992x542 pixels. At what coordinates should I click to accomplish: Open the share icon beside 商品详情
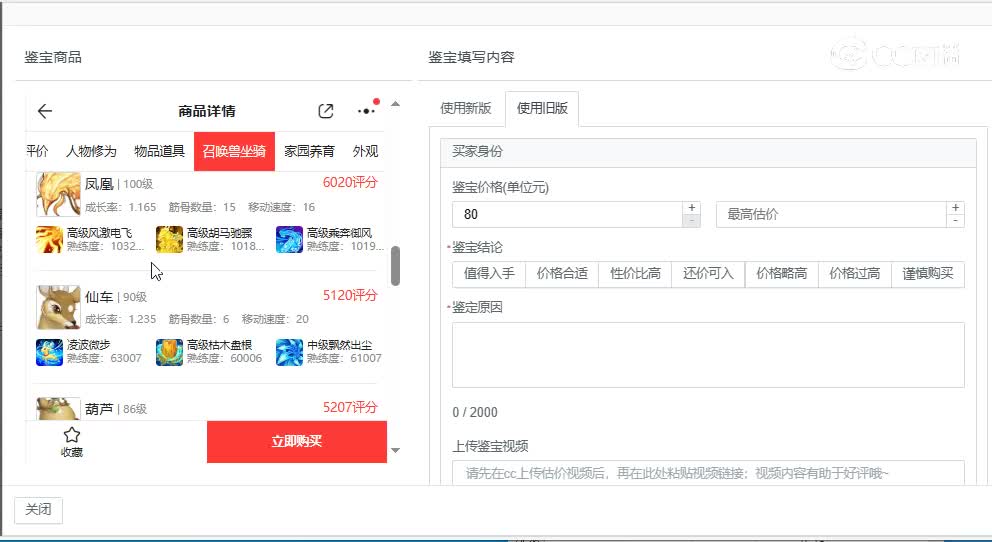325,111
